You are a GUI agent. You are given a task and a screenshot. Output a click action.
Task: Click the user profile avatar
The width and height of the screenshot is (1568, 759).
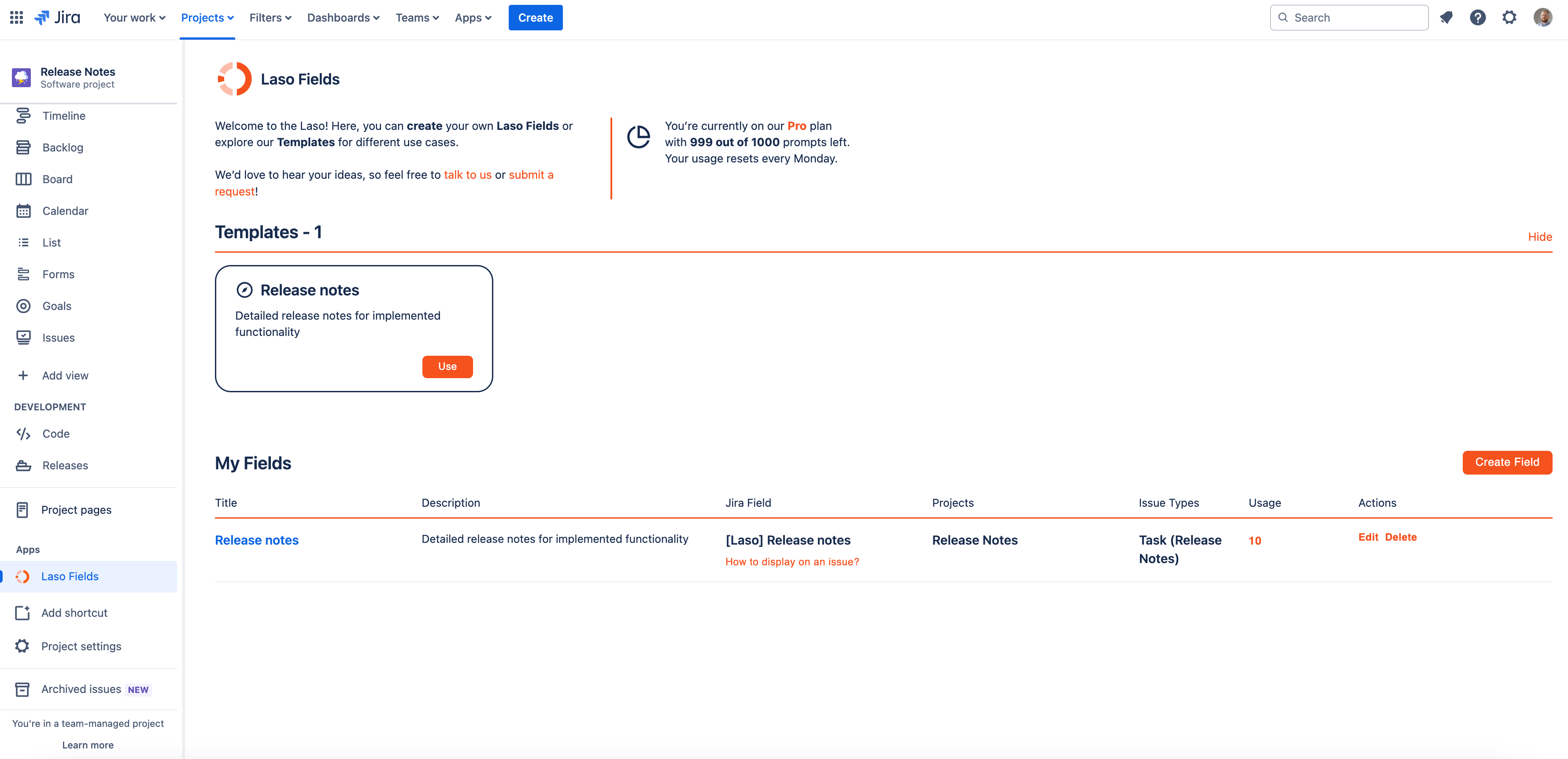tap(1542, 18)
